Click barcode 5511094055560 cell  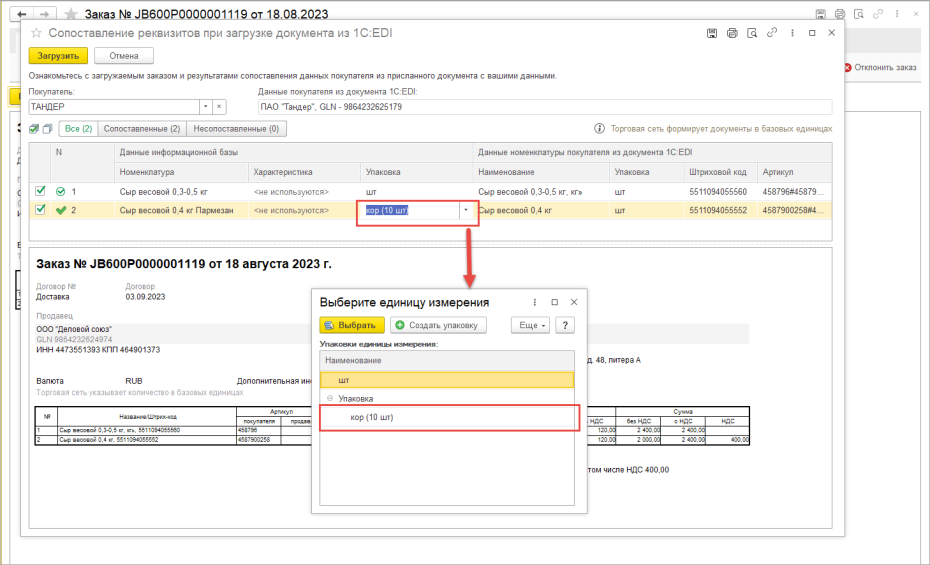pyautogui.click(x=720, y=191)
